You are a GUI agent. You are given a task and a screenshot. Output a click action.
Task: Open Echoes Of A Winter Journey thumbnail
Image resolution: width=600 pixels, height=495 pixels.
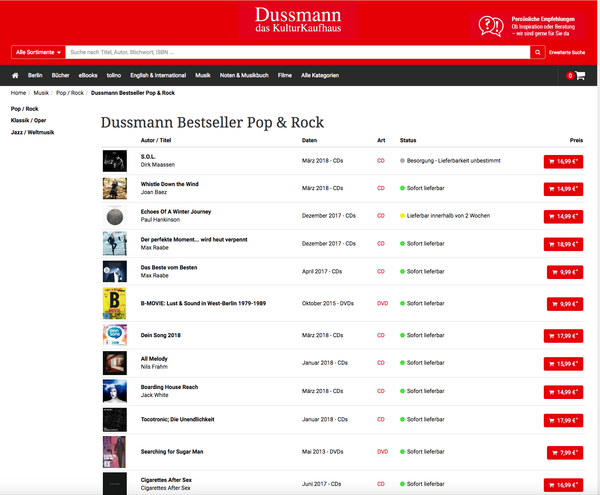point(114,216)
